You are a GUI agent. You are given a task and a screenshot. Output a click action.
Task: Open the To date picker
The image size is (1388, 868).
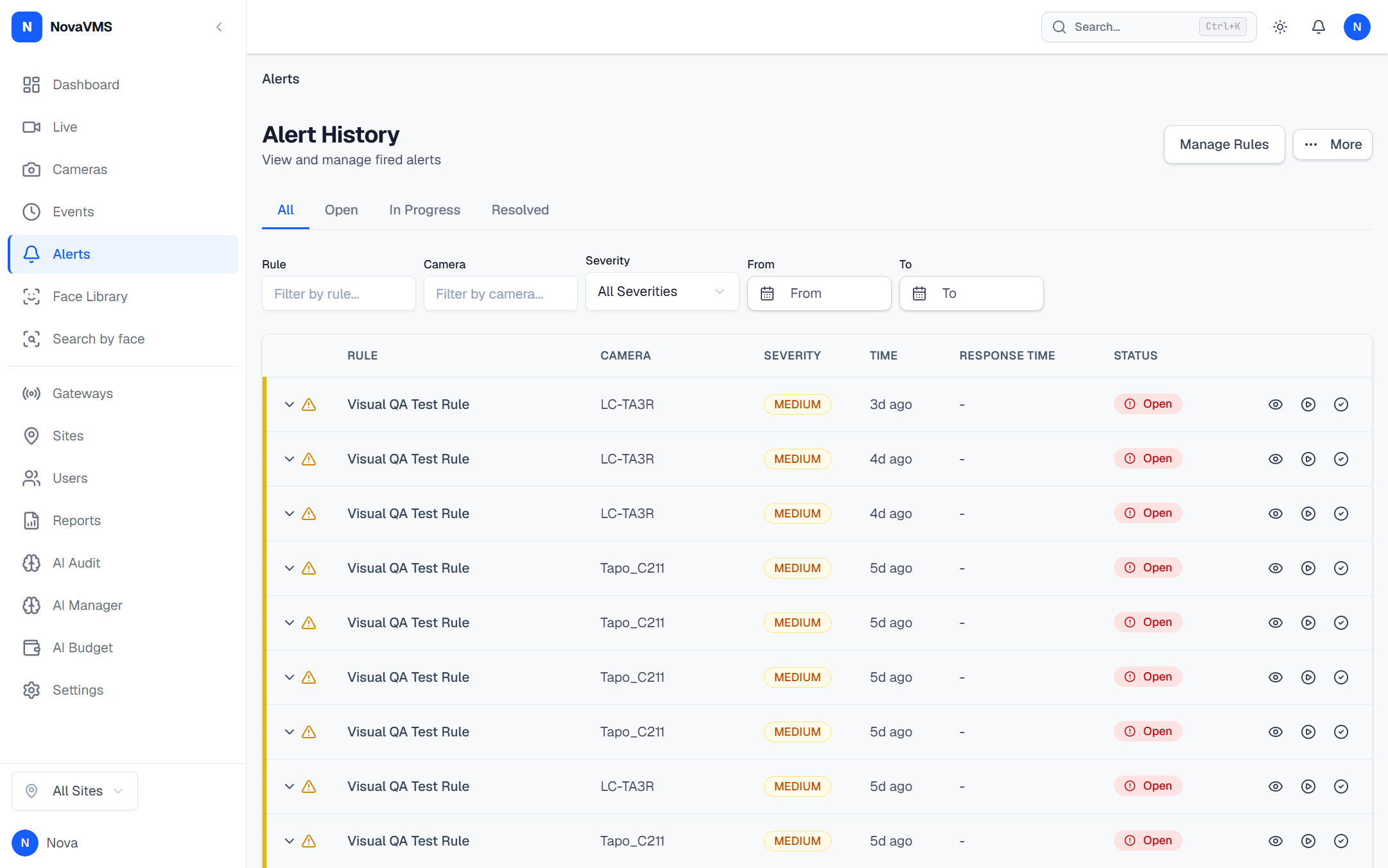[x=971, y=293]
